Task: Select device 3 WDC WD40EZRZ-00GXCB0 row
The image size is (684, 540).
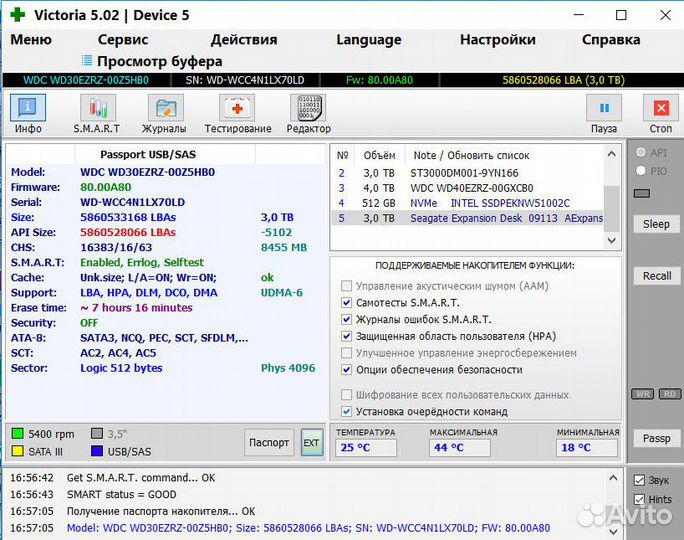Action: [468, 188]
